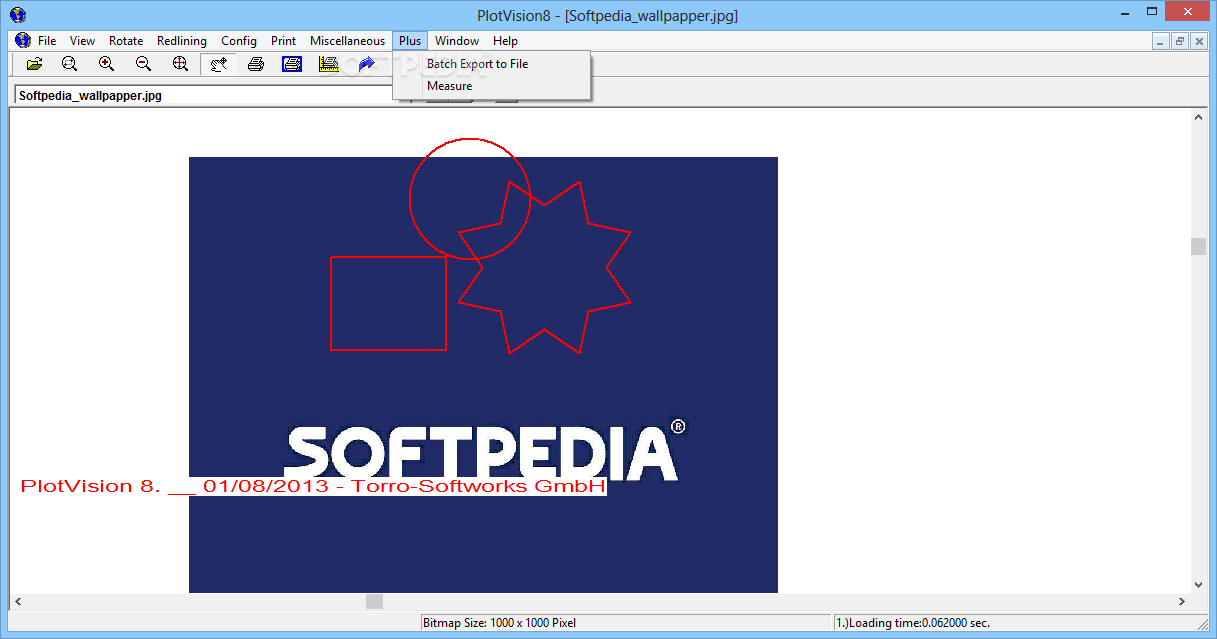Click the zoom window magnifier icon
The image size is (1217, 639).
point(70,64)
